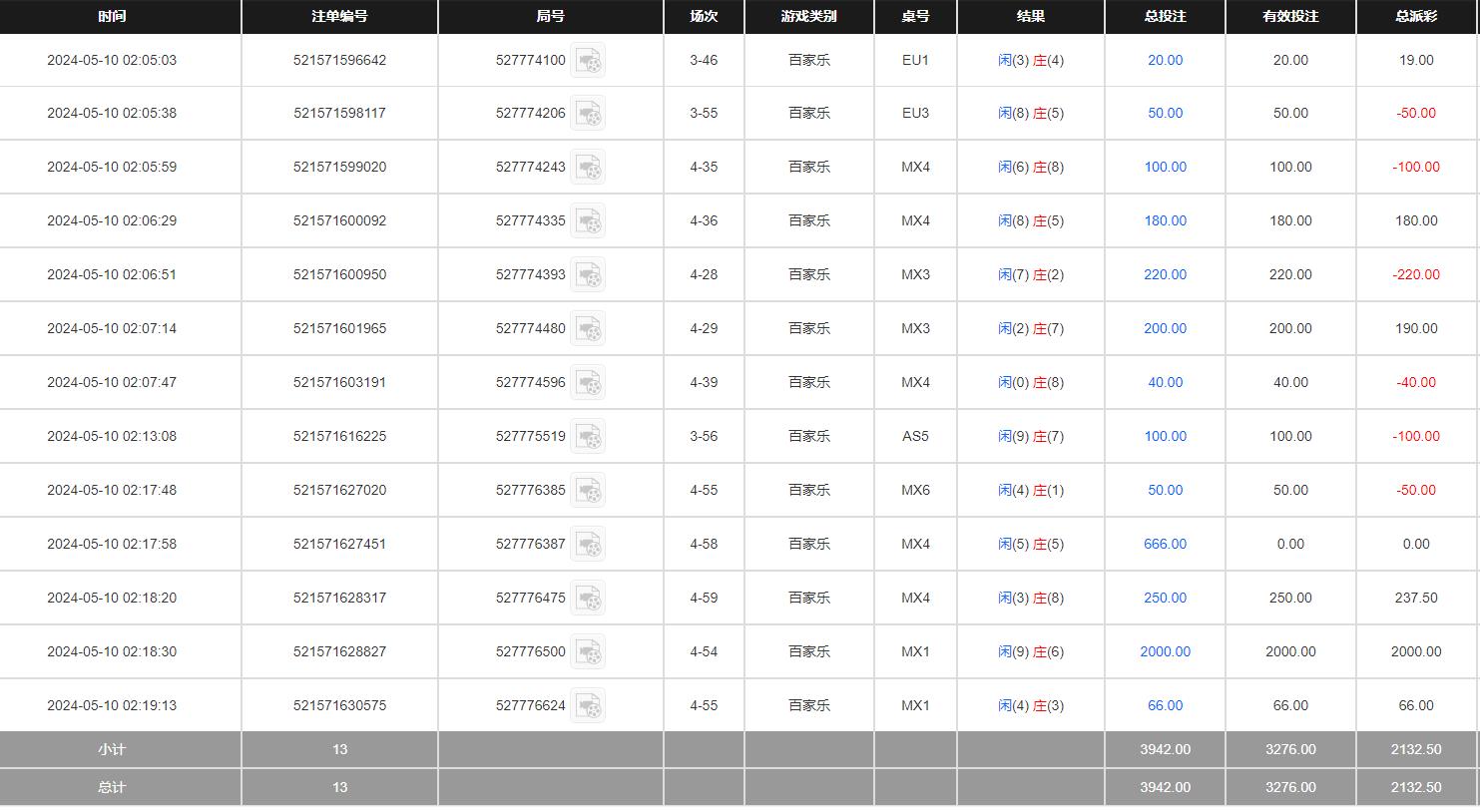The height and width of the screenshot is (812, 1480).
Task: Click table number AS5
Action: (x=915, y=436)
